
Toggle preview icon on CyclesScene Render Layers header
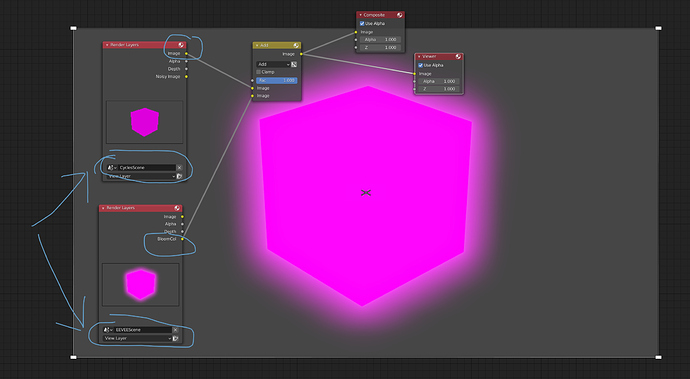point(181,45)
